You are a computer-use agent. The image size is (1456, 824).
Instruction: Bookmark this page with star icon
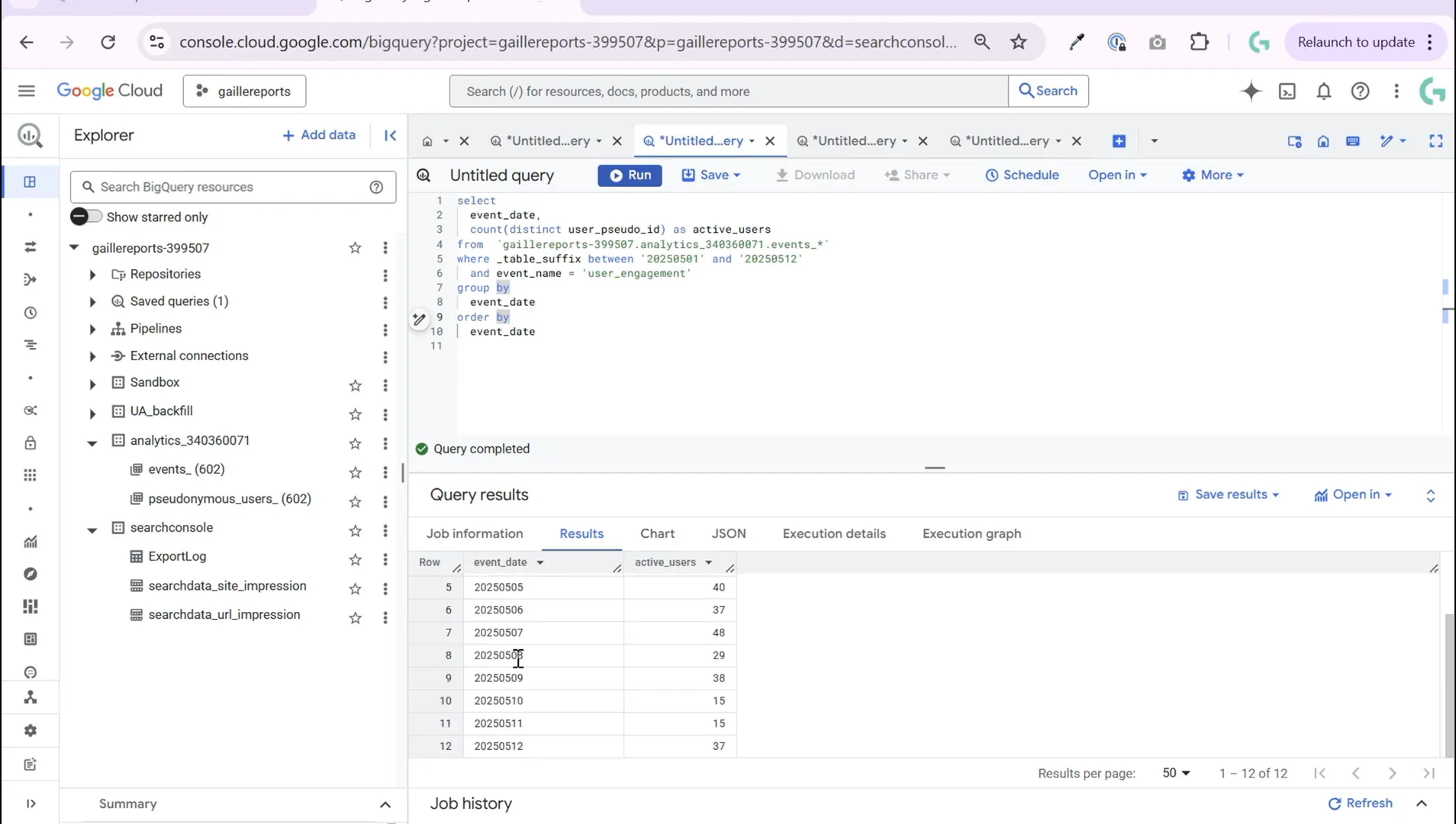tap(1019, 42)
